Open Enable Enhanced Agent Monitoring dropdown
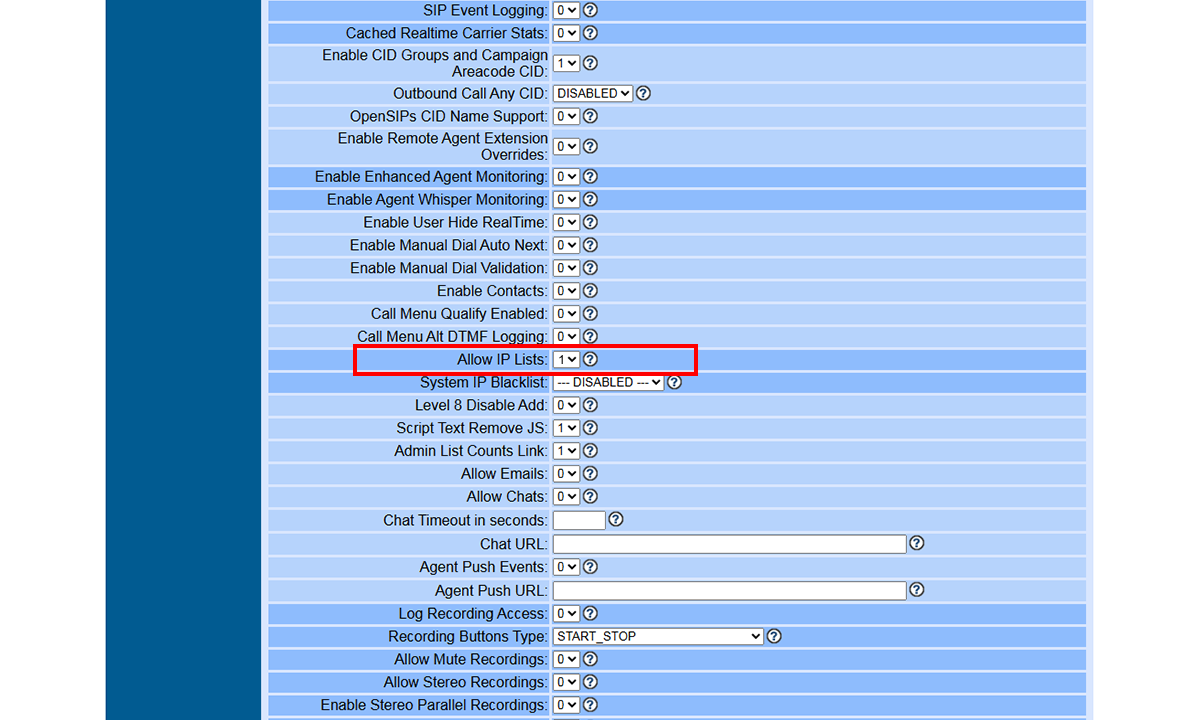This screenshot has height=720, width=1200. 566,176
